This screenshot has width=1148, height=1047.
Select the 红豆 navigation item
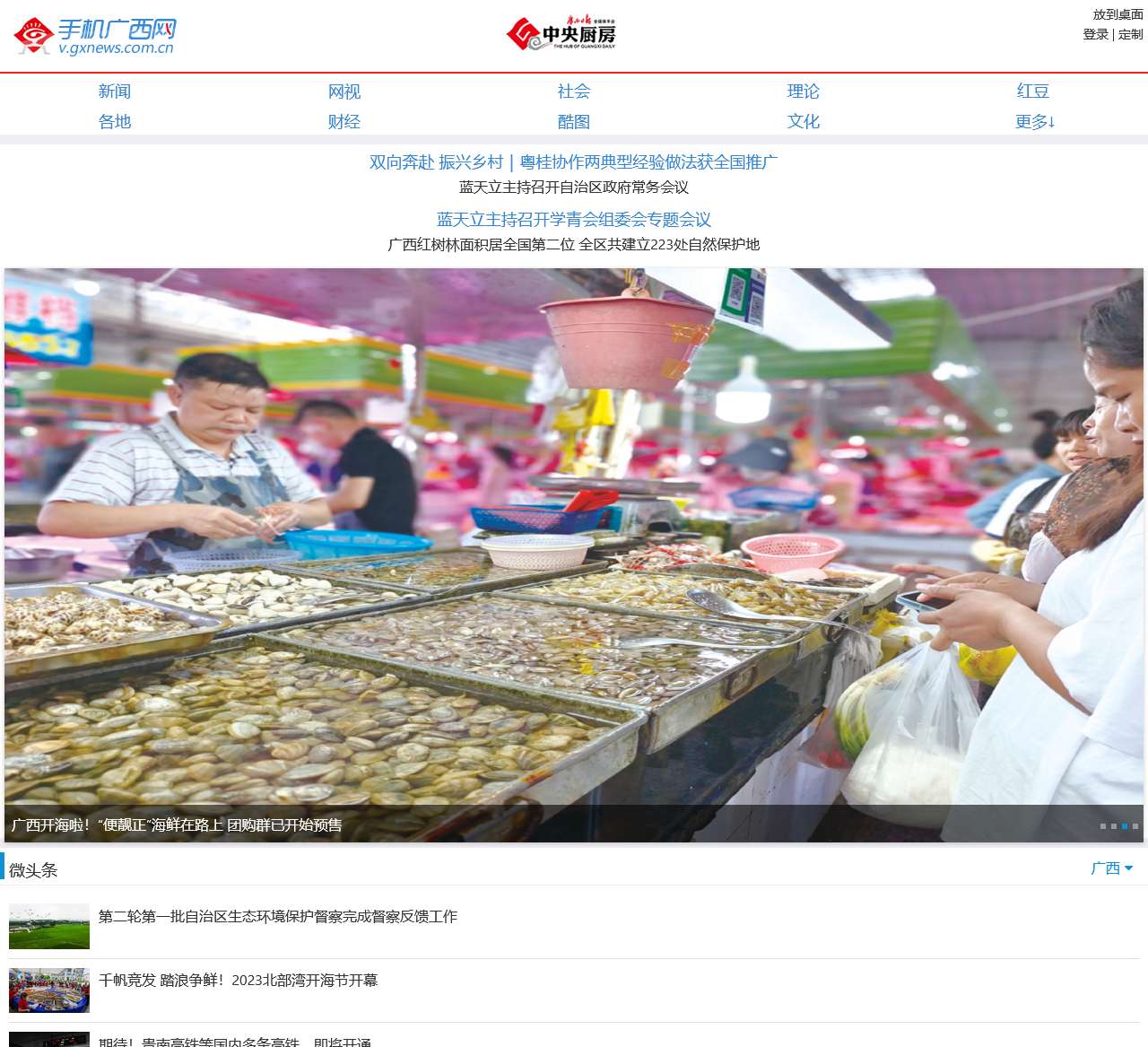coord(1032,91)
